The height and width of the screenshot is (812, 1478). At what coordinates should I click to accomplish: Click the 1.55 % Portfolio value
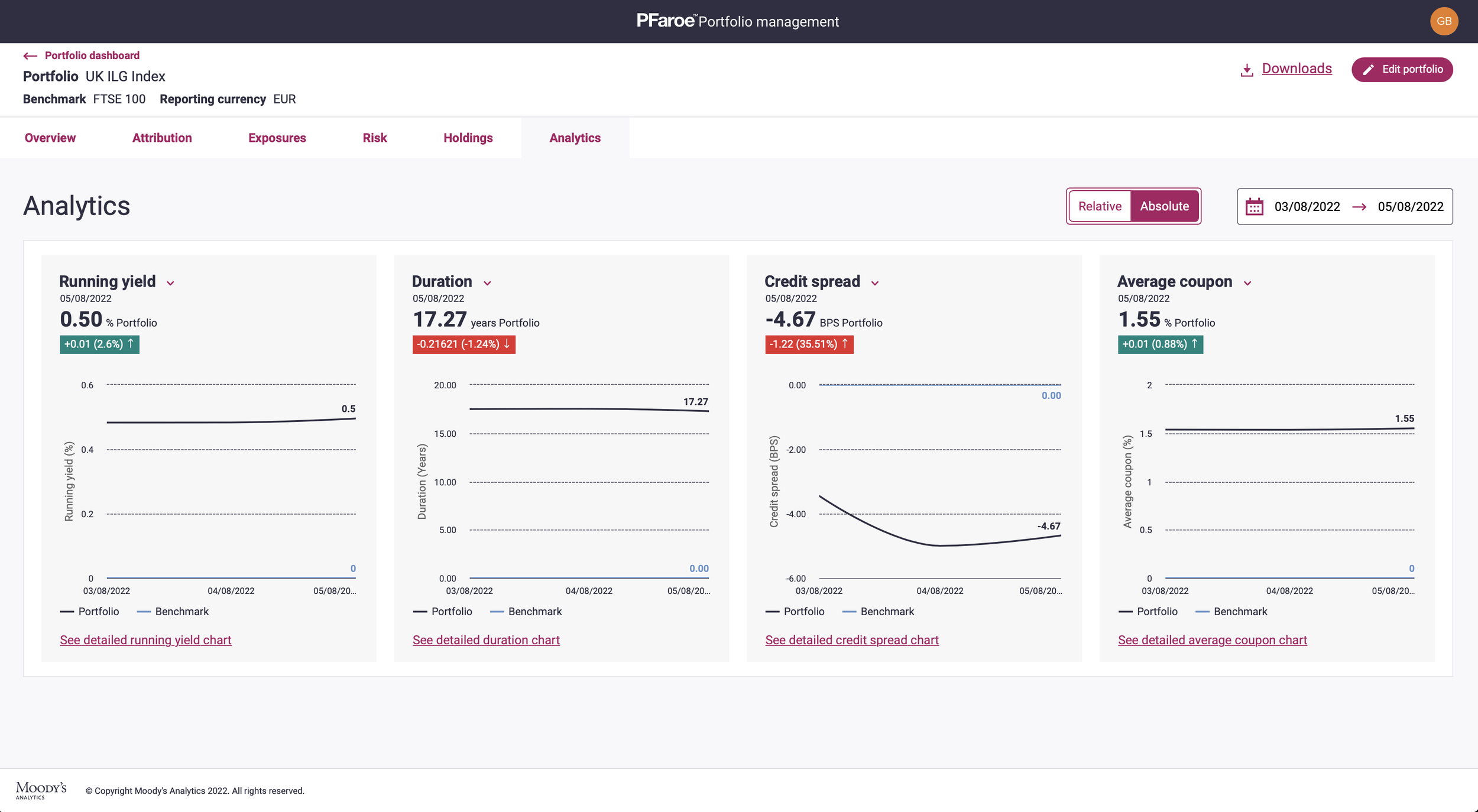pyautogui.click(x=1166, y=320)
